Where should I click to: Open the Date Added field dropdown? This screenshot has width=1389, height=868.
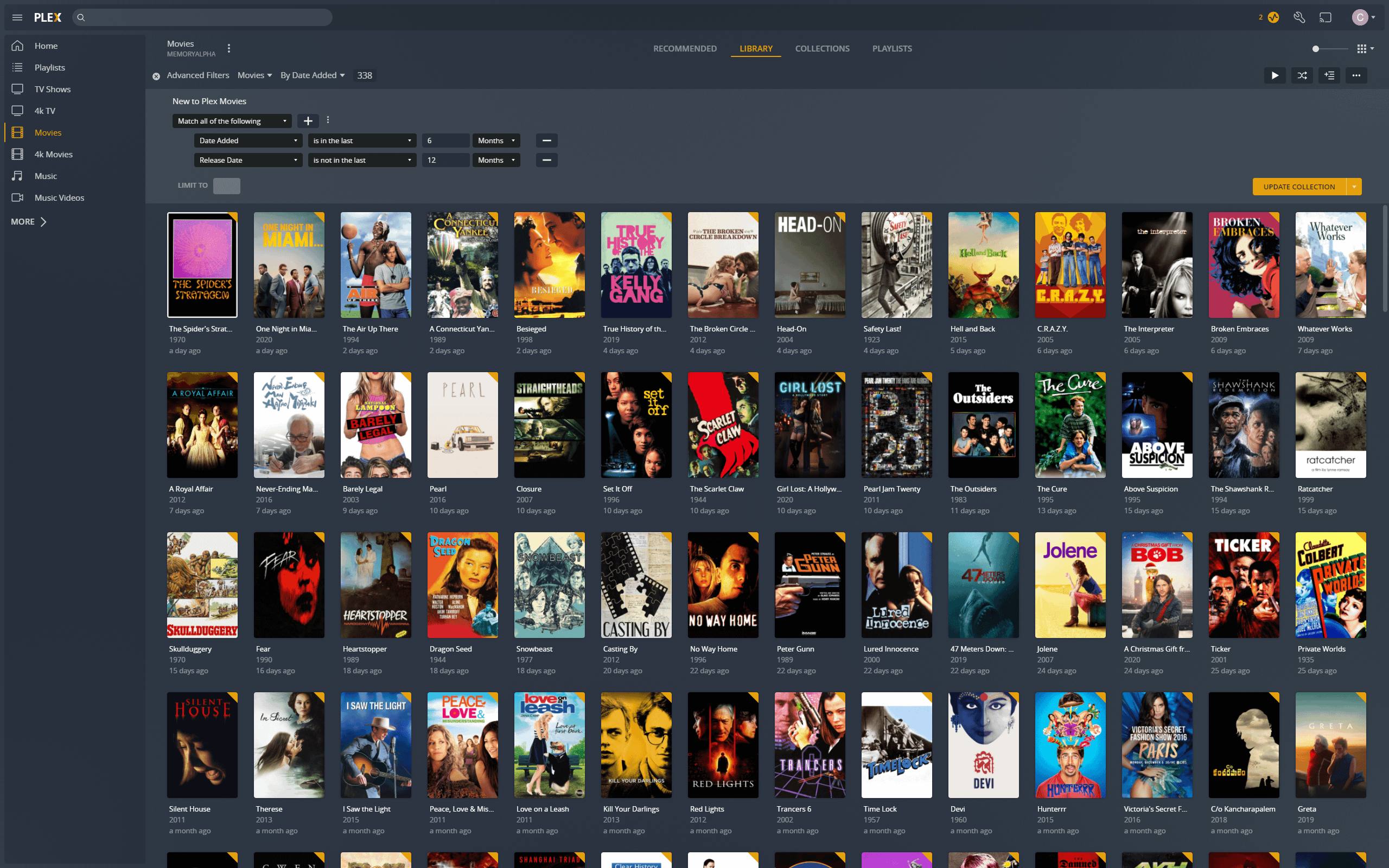tap(248, 141)
